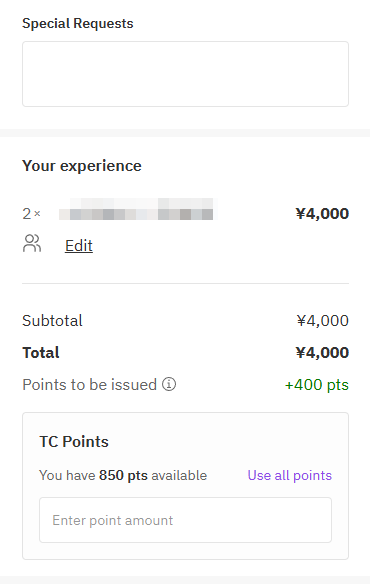Click the TC Points heading
Screen dimensions: 370x584
click(x=74, y=442)
